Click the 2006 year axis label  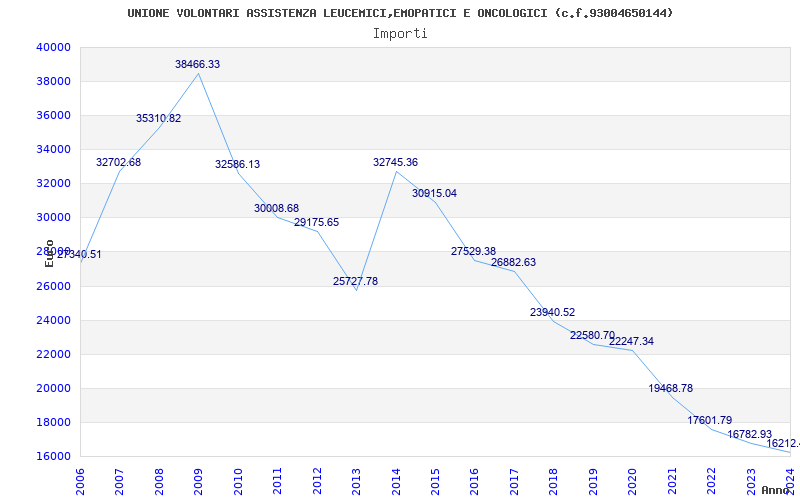pos(80,481)
